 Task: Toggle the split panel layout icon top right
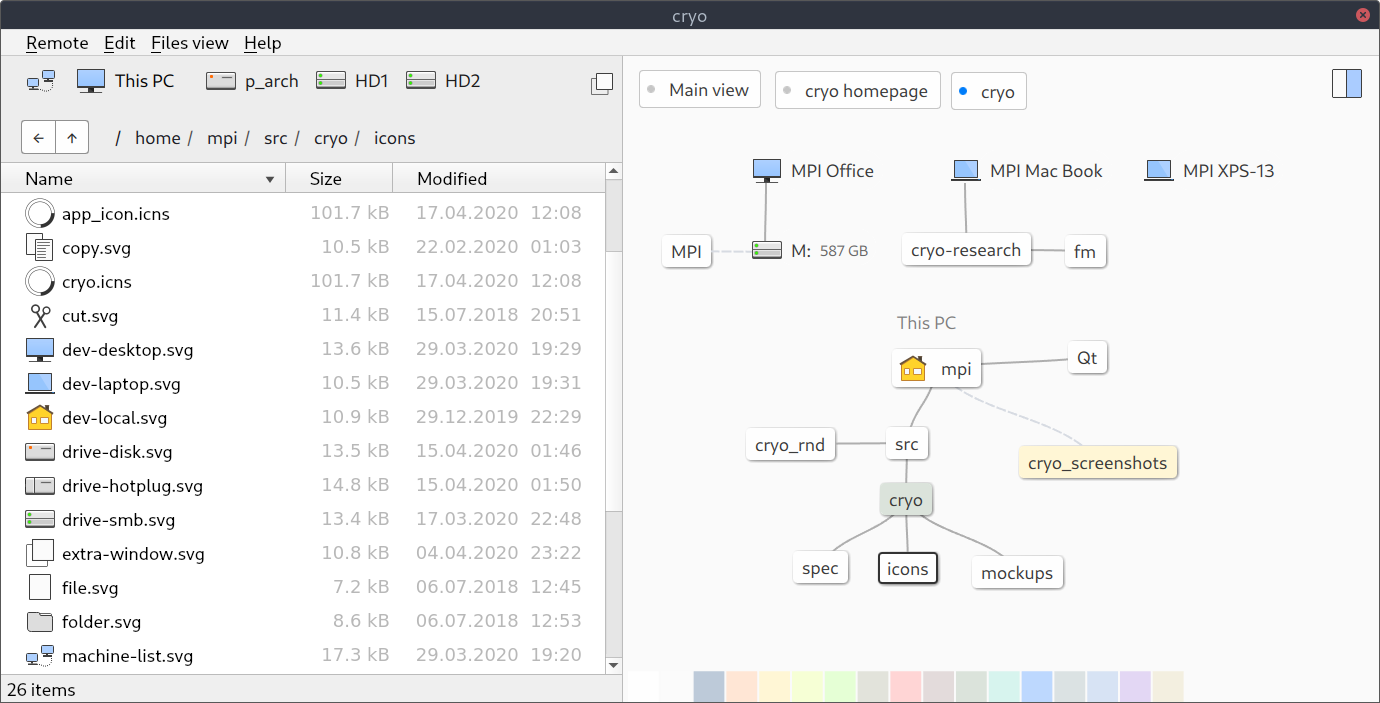click(x=1346, y=84)
